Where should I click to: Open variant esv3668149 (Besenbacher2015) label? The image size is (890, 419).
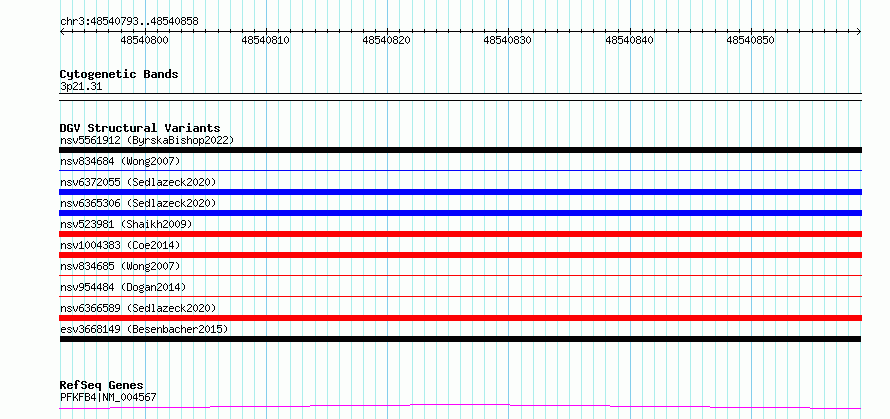point(144,329)
